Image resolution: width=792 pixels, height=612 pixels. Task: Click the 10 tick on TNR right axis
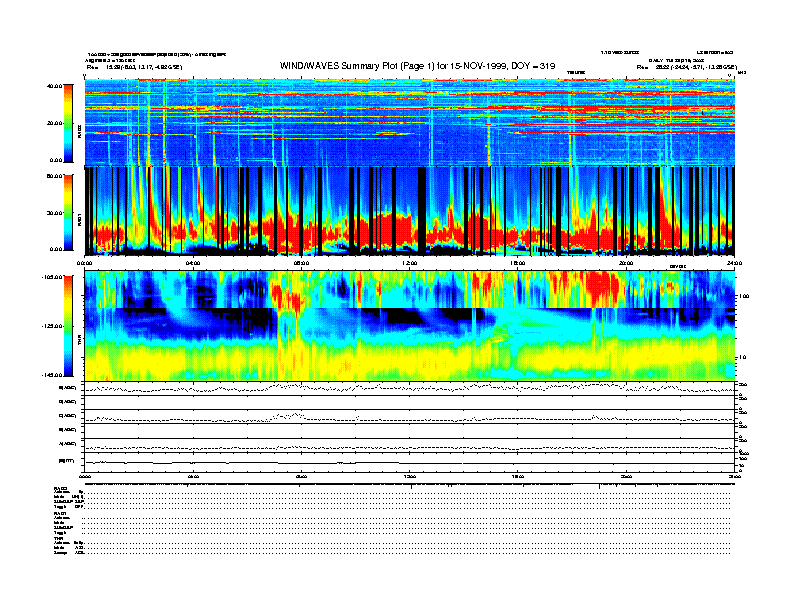click(743, 357)
